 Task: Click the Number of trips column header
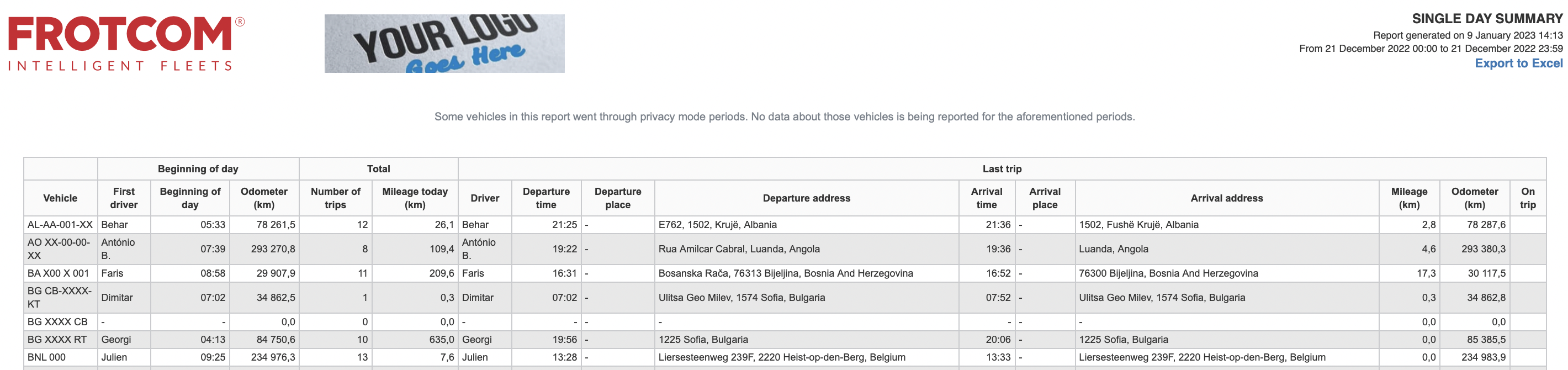tap(335, 198)
